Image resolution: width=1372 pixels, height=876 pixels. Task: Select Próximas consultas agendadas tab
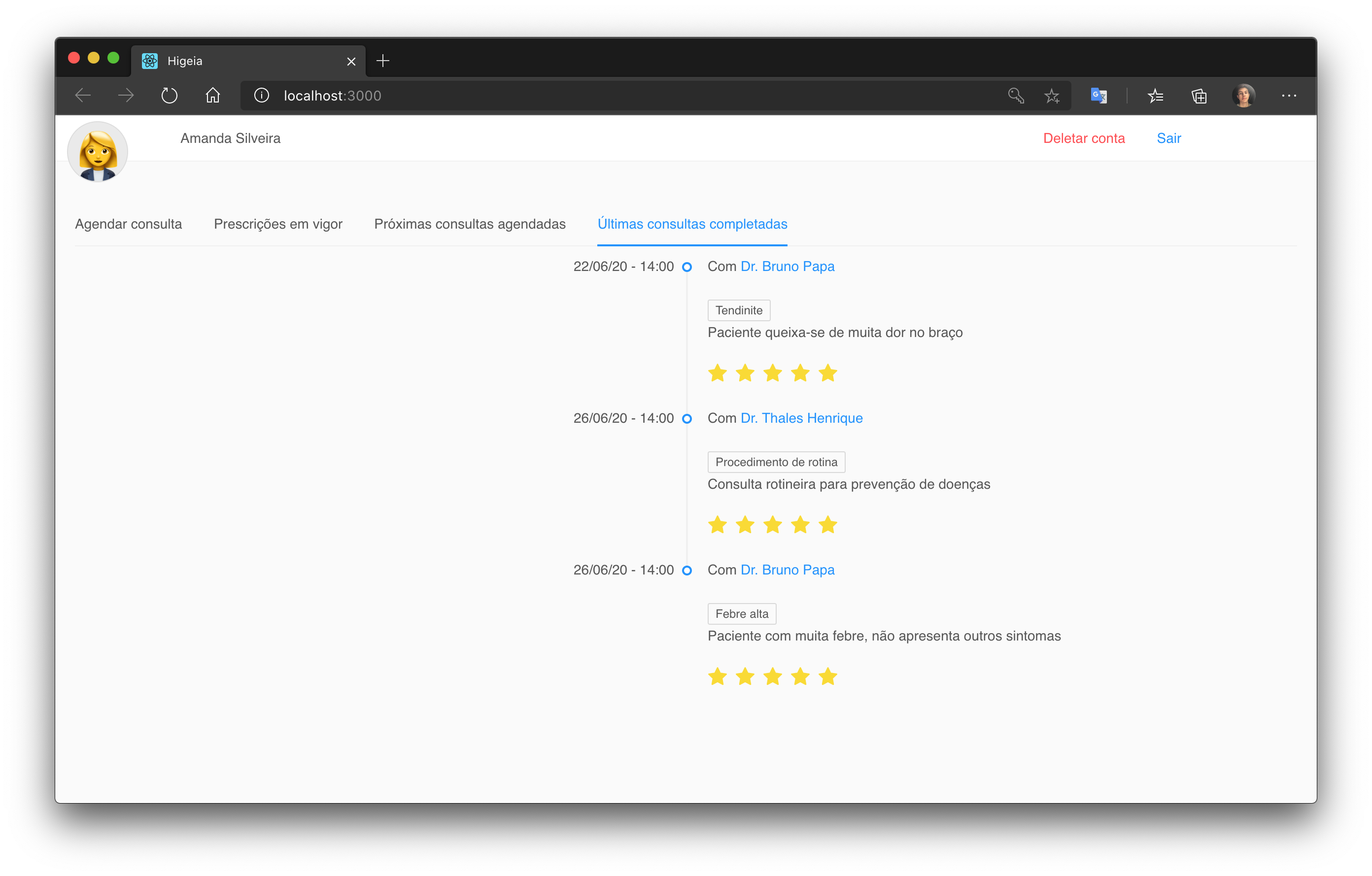pyautogui.click(x=470, y=224)
